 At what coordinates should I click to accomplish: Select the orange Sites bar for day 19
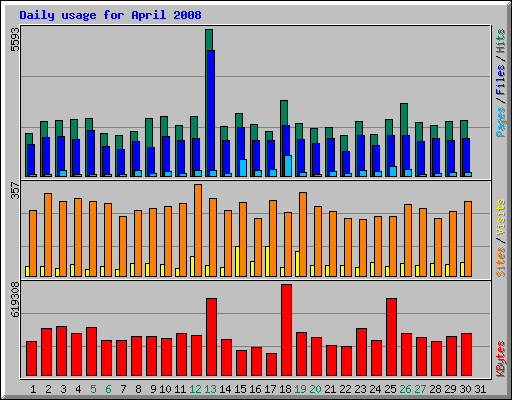(303, 234)
